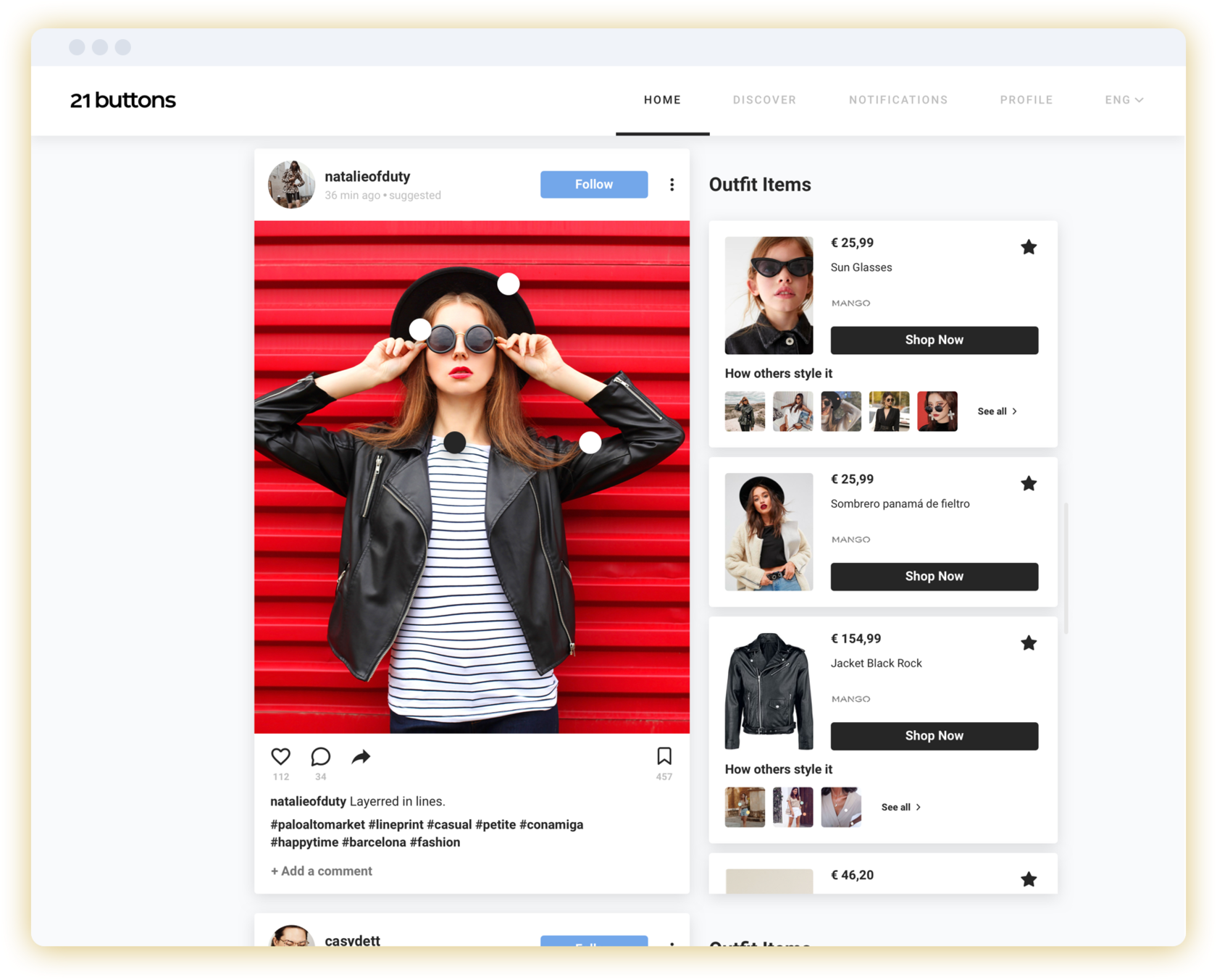The height and width of the screenshot is (980, 1217).
Task: Switch to the Discover tab
Action: (764, 100)
